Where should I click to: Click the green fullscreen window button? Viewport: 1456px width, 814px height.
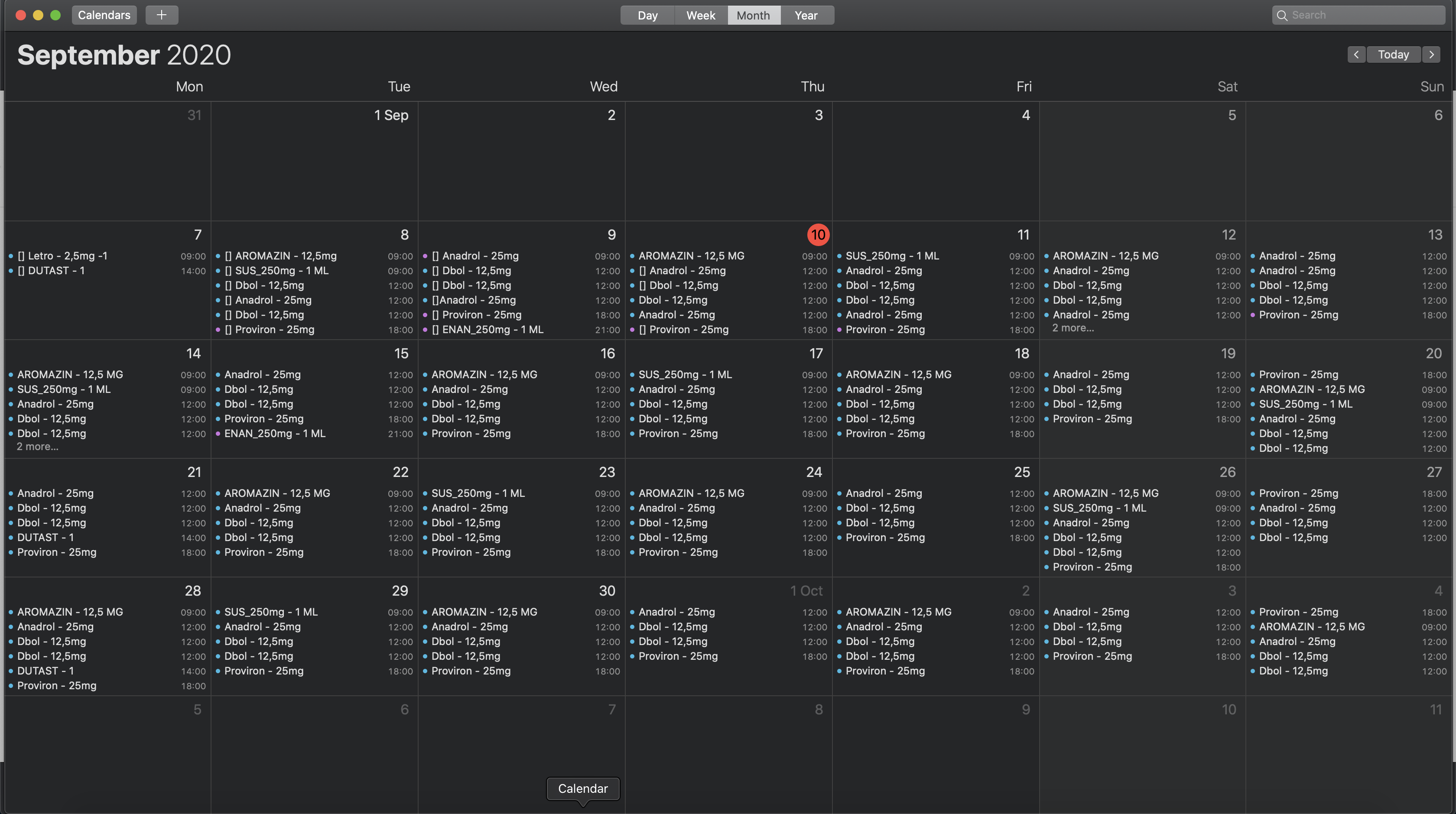(x=55, y=15)
